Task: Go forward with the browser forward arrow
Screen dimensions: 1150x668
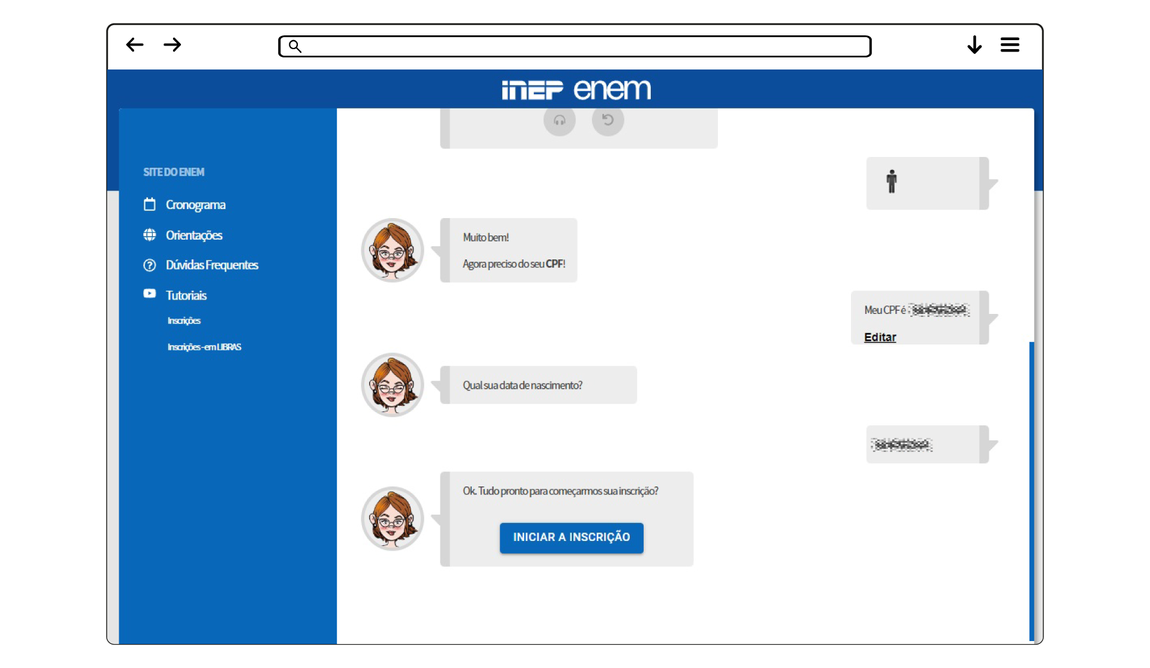Action: (172, 45)
